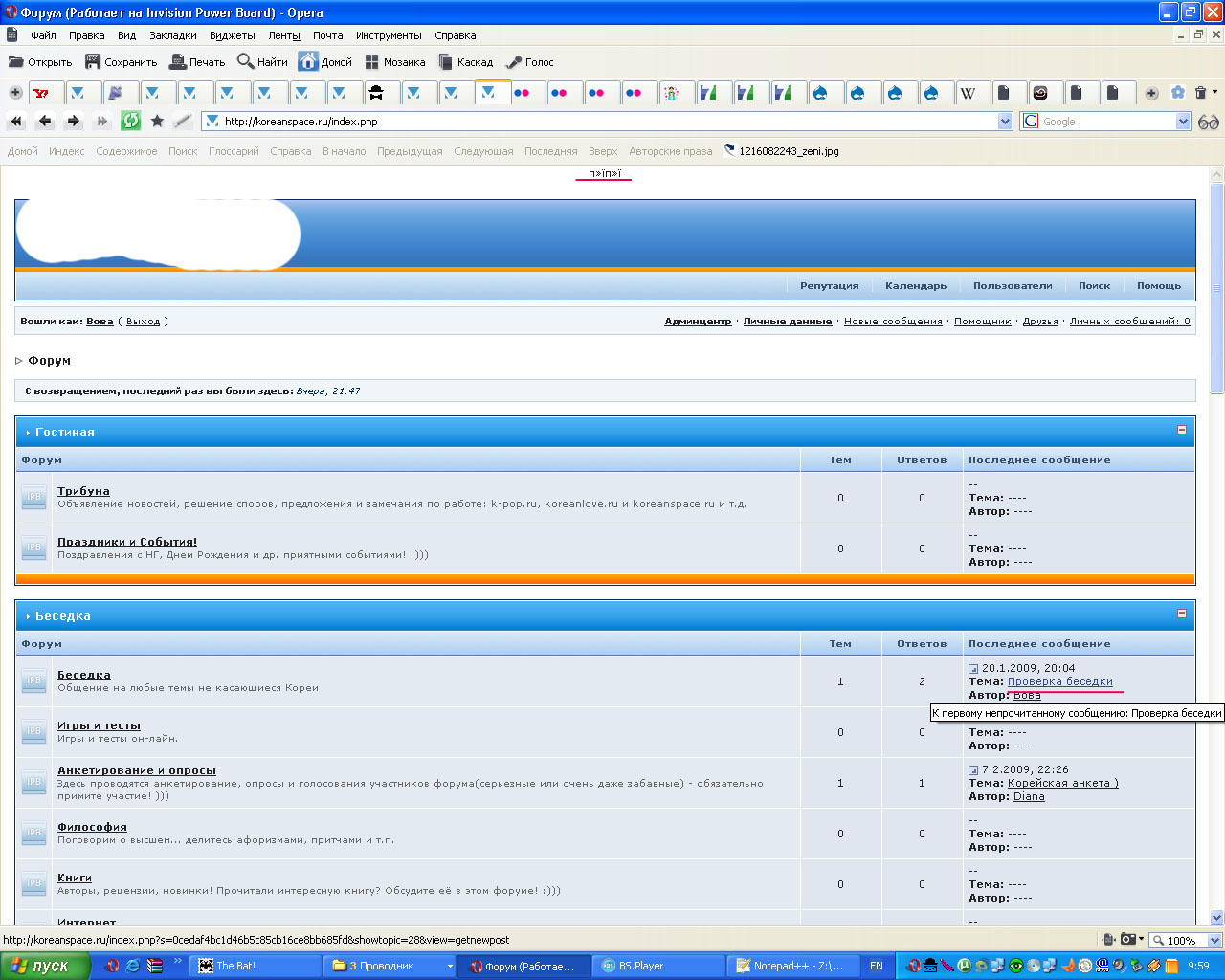The width and height of the screenshot is (1225, 980).
Task: Collapse the Беседка category
Action: [1181, 613]
